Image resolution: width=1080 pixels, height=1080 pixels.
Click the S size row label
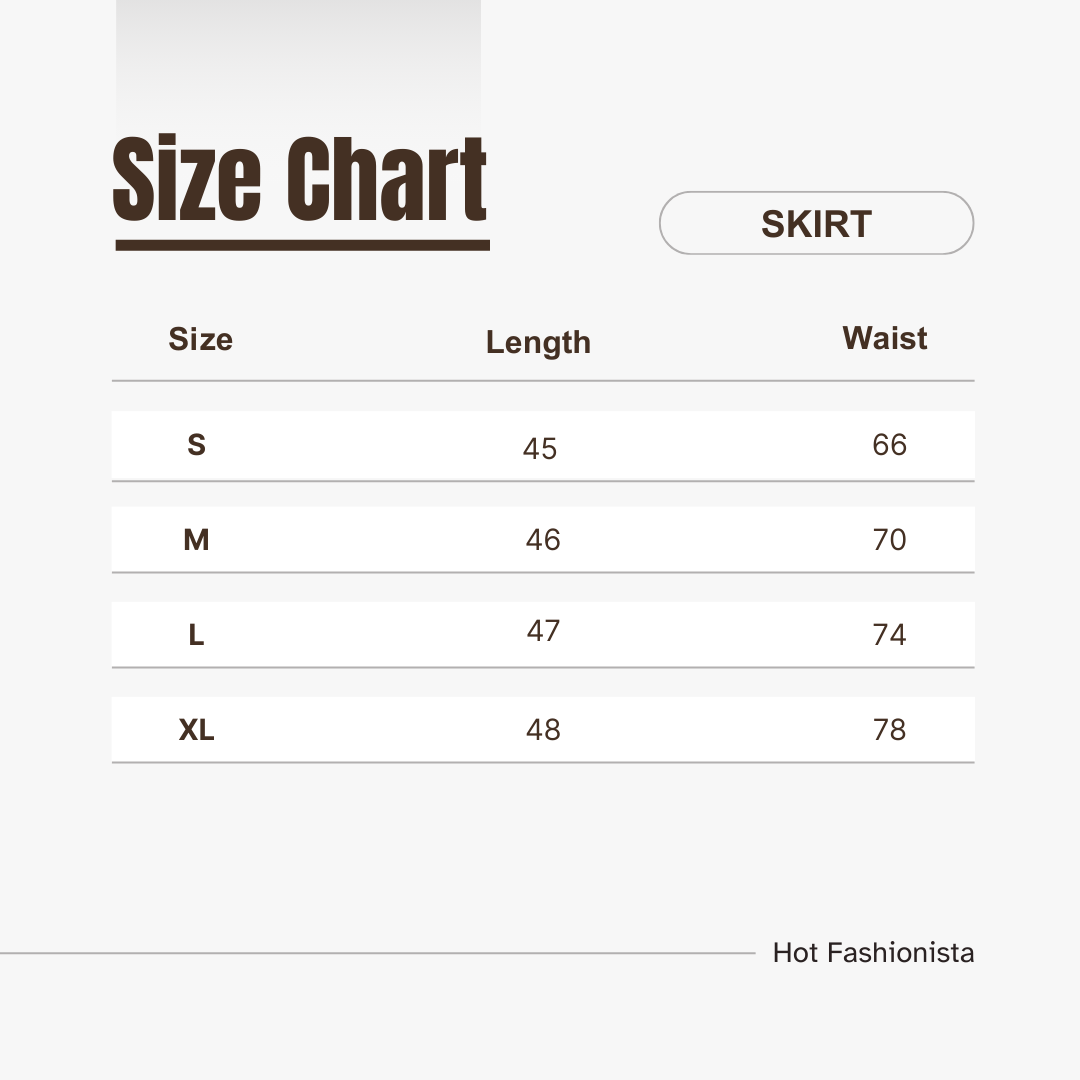[x=196, y=445]
